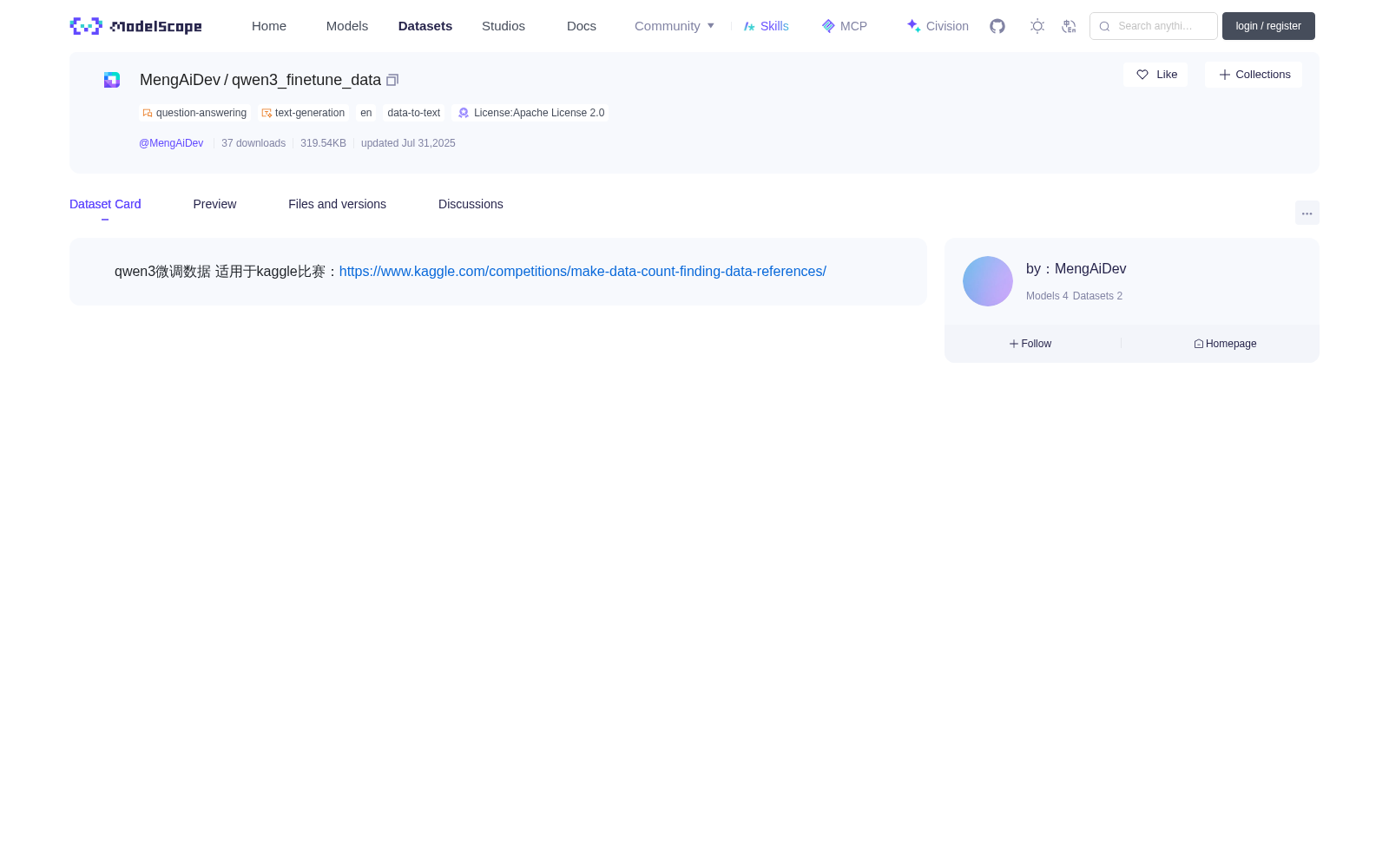Click 'updated Jul 31,2025' text
The height and width of the screenshot is (868, 1389).
click(408, 143)
